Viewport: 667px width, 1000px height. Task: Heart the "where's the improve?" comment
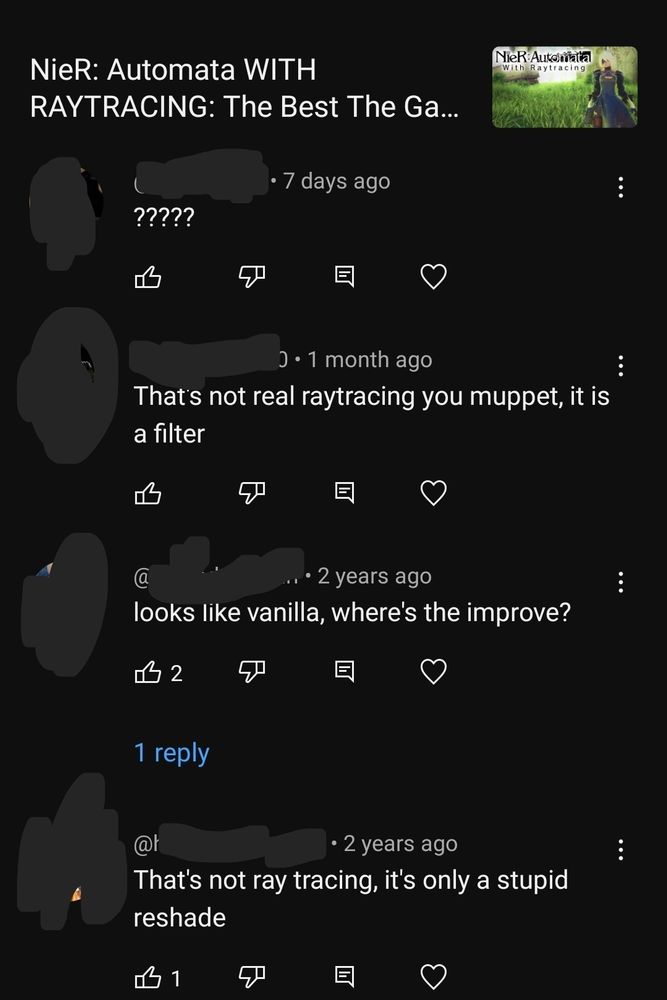434,671
